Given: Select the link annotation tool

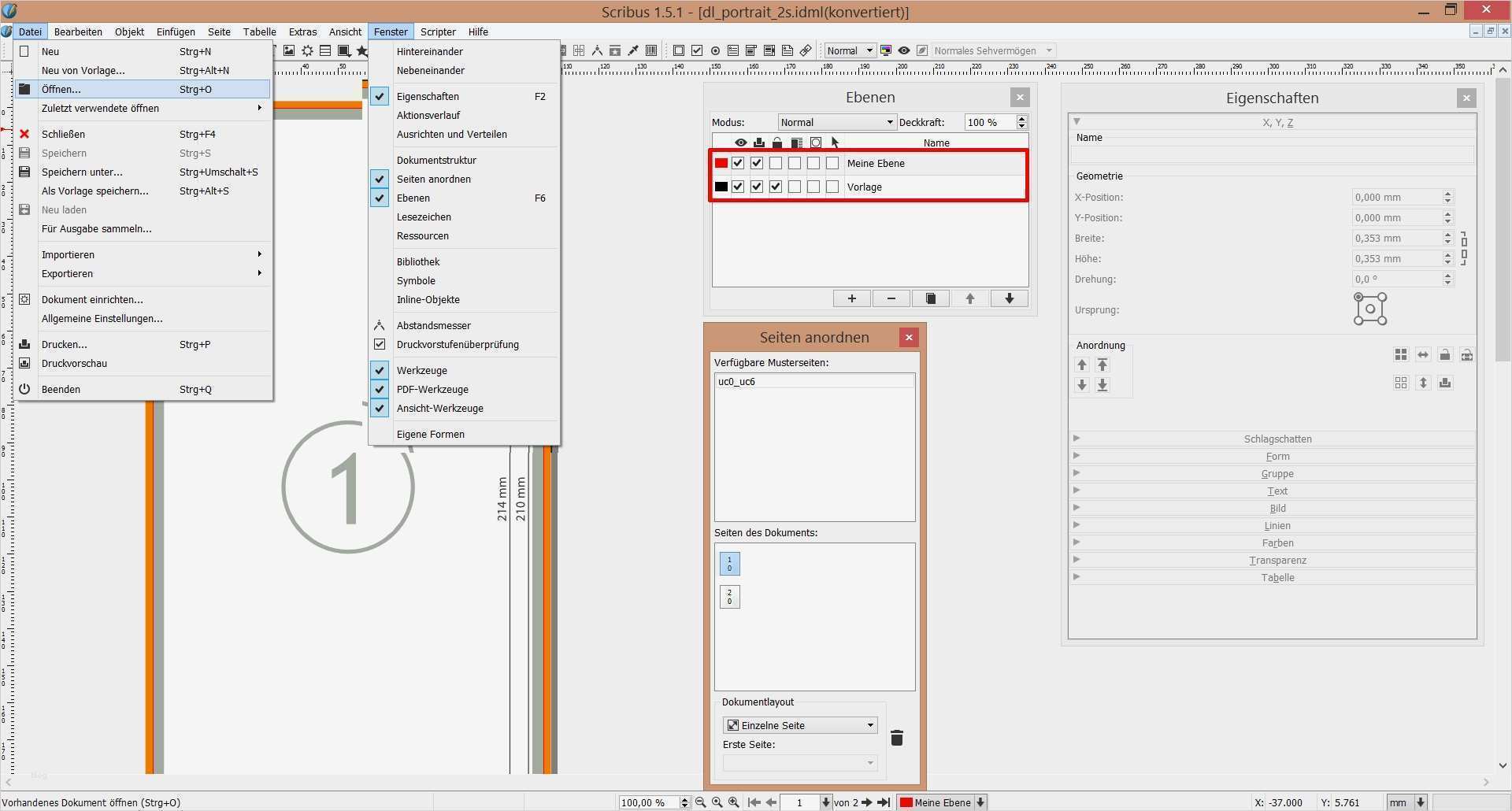Looking at the screenshot, I should point(806,50).
